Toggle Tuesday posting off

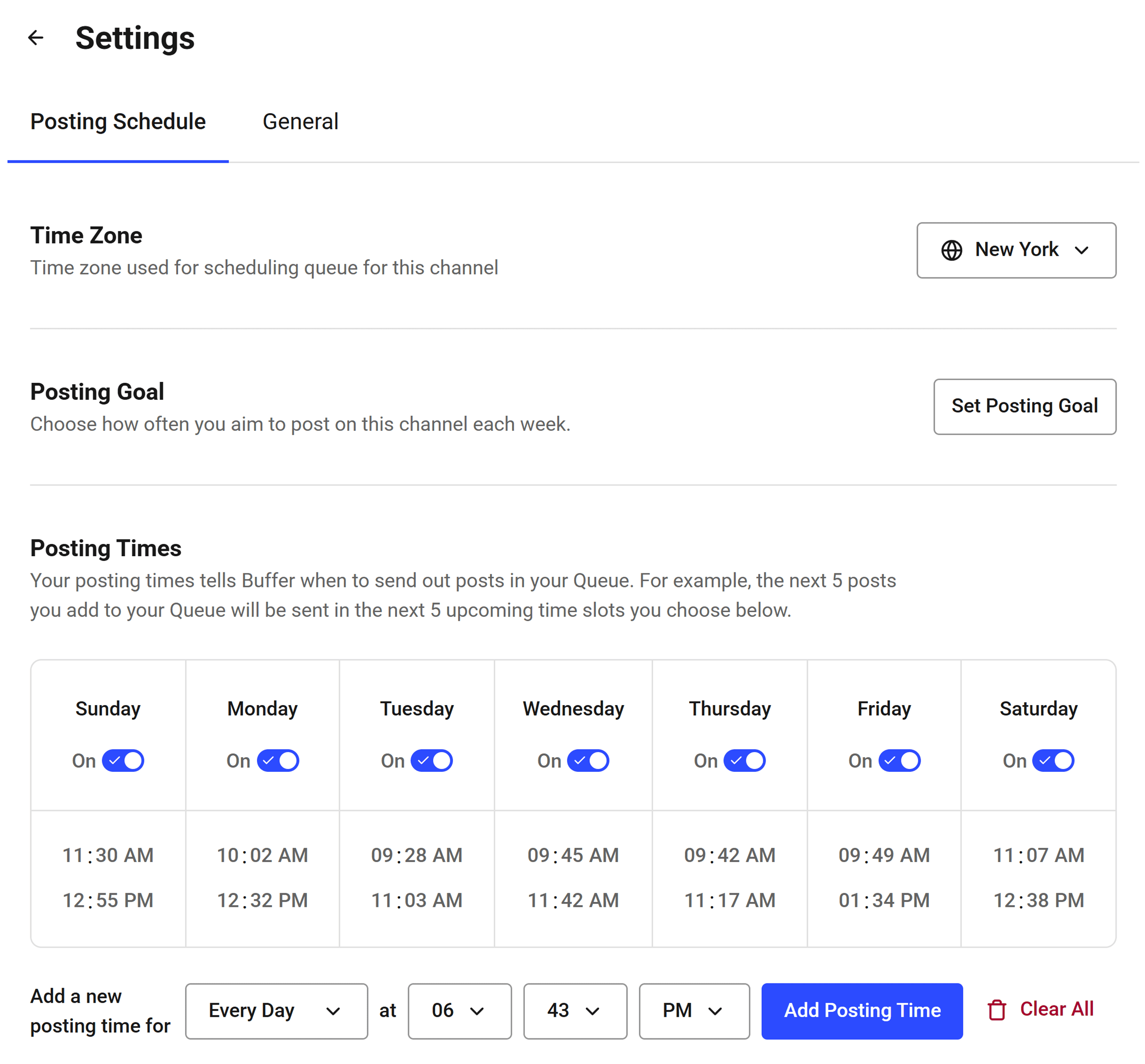[x=433, y=760]
